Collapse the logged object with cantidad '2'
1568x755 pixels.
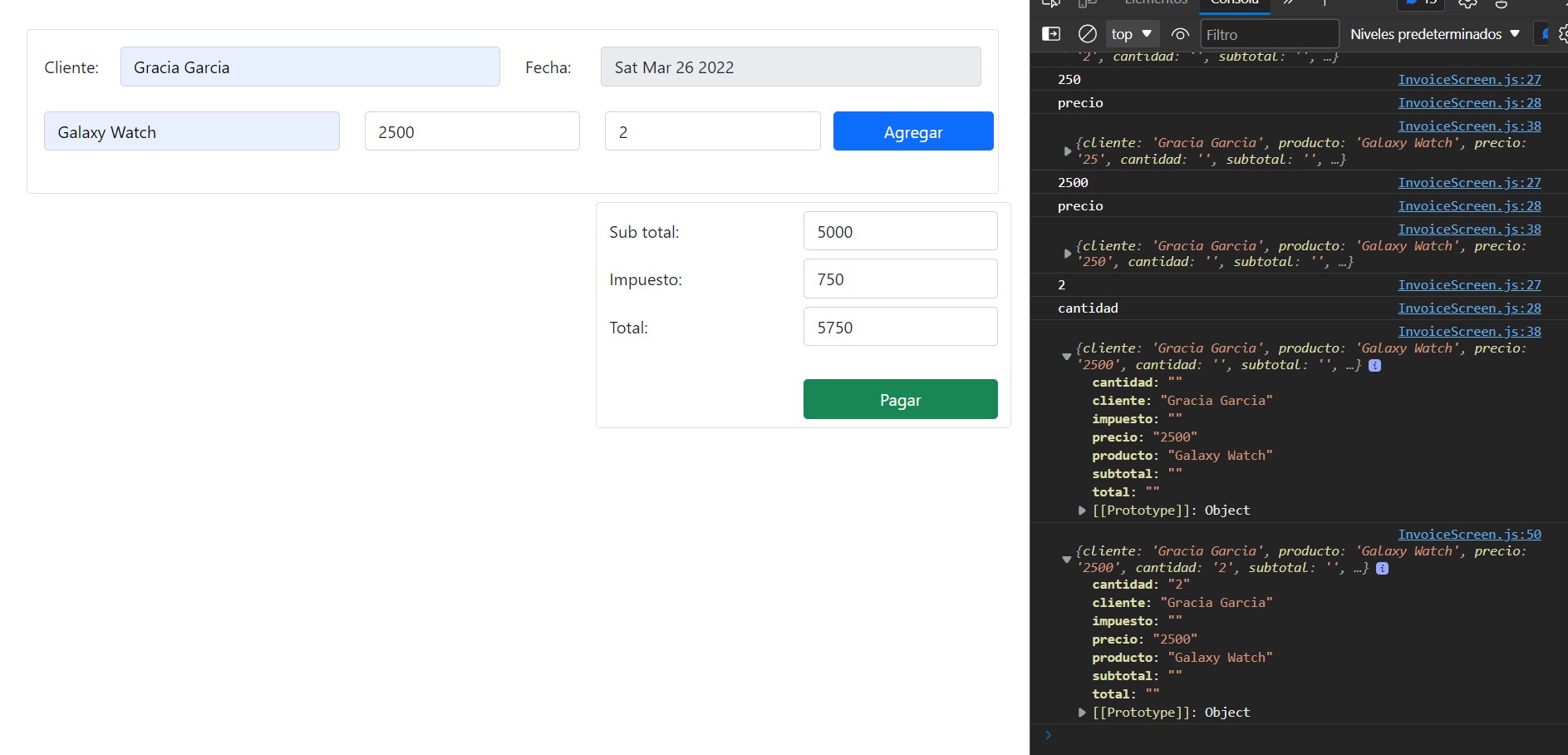pos(1067,560)
